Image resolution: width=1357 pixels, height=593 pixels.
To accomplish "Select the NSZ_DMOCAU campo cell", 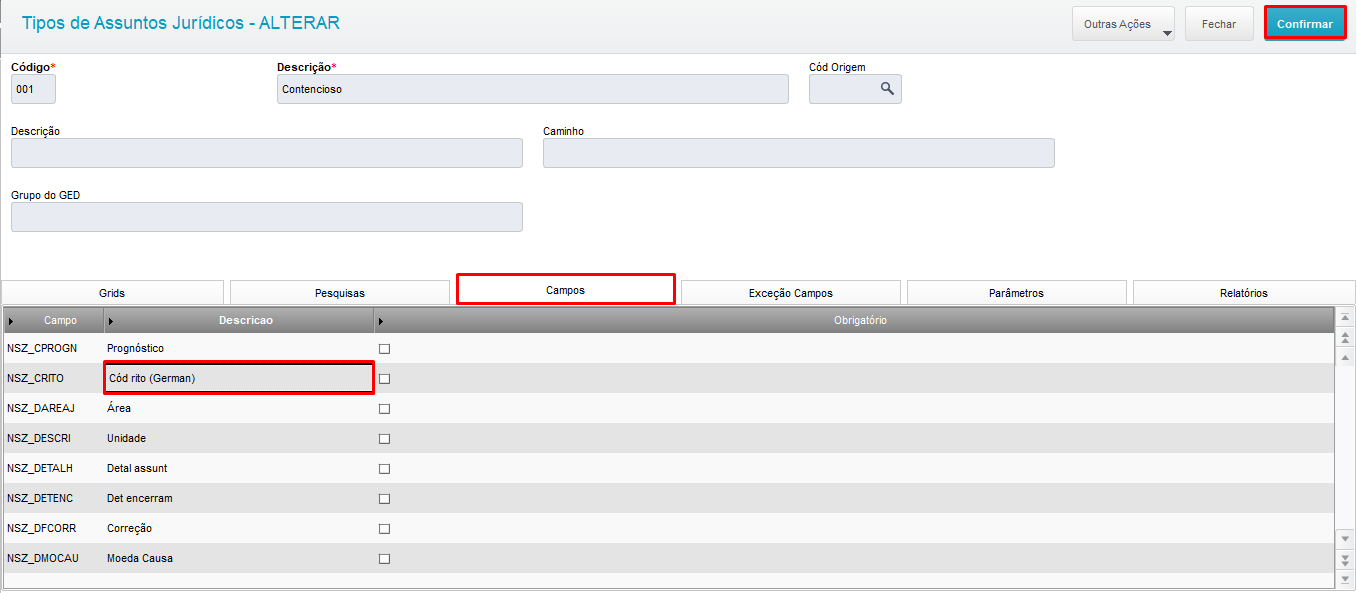I will click(x=53, y=558).
